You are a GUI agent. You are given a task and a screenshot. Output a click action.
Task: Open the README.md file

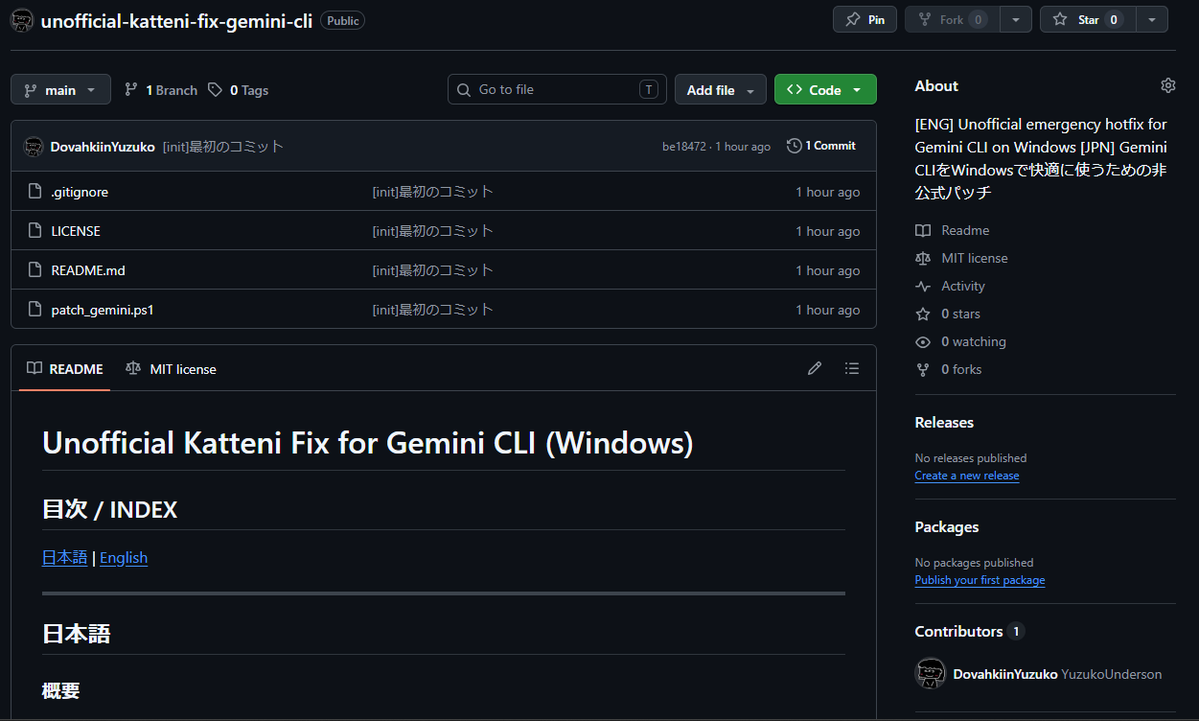click(88, 271)
